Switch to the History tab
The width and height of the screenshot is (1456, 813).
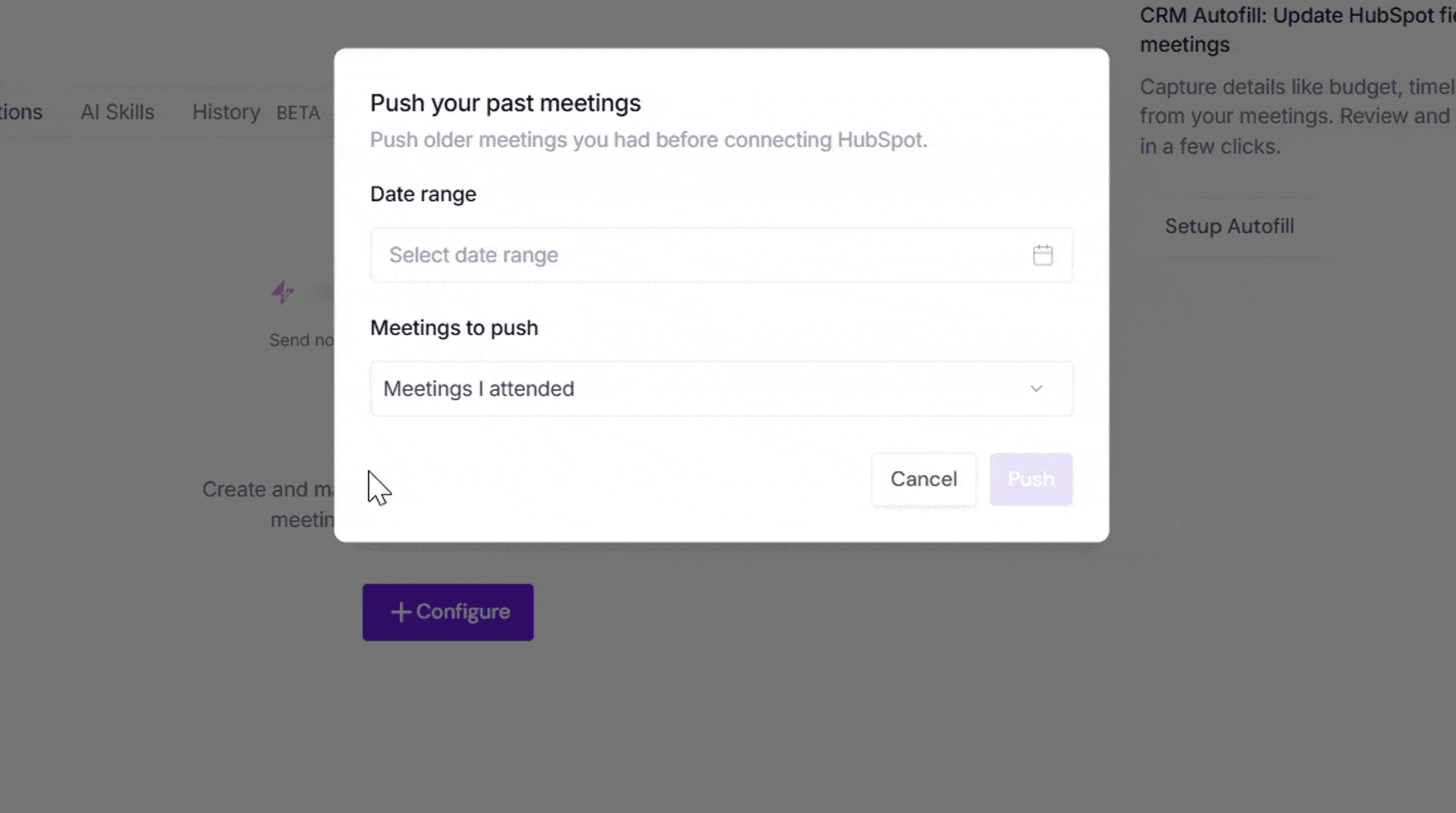coord(226,112)
